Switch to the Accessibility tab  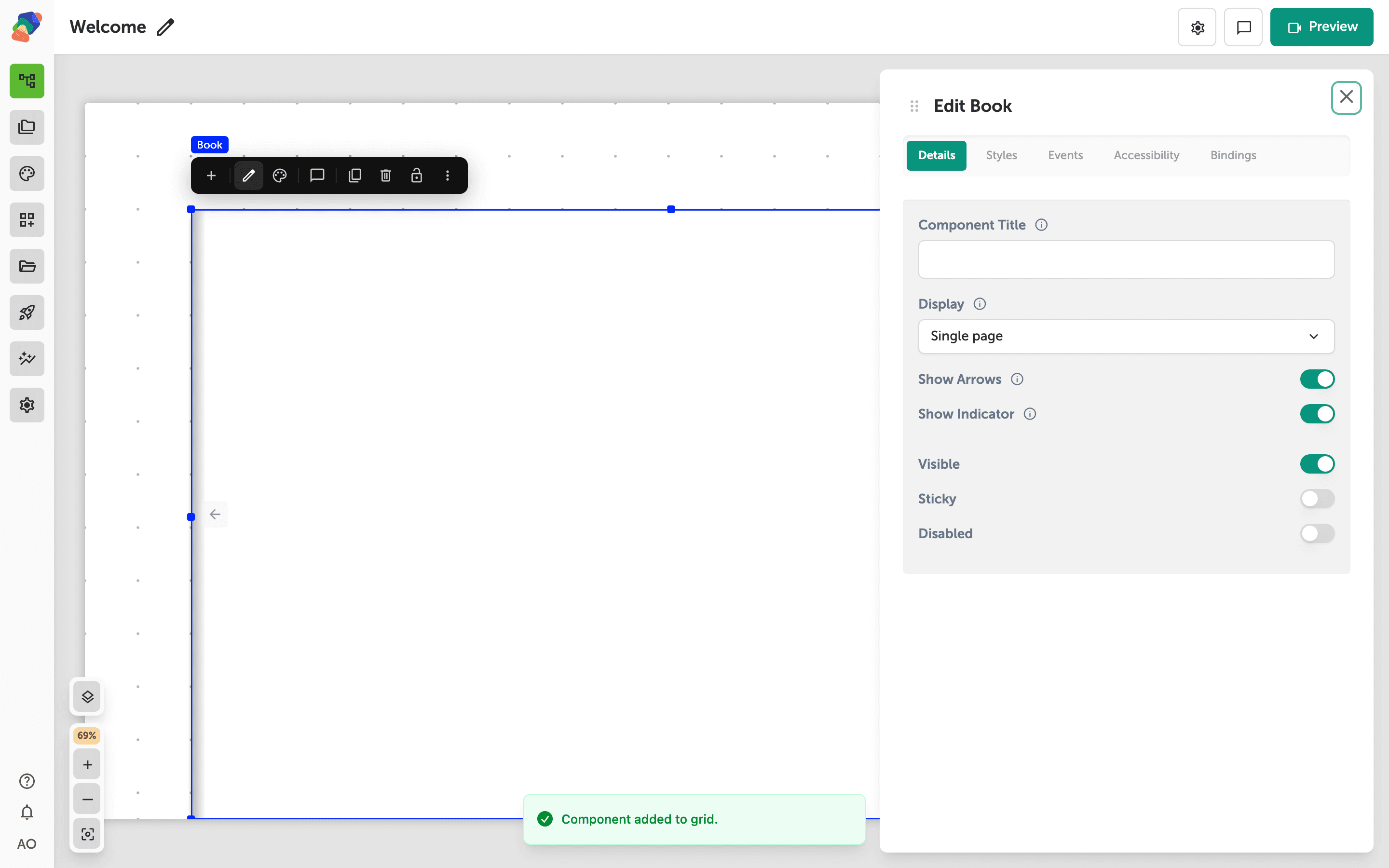pyautogui.click(x=1146, y=156)
